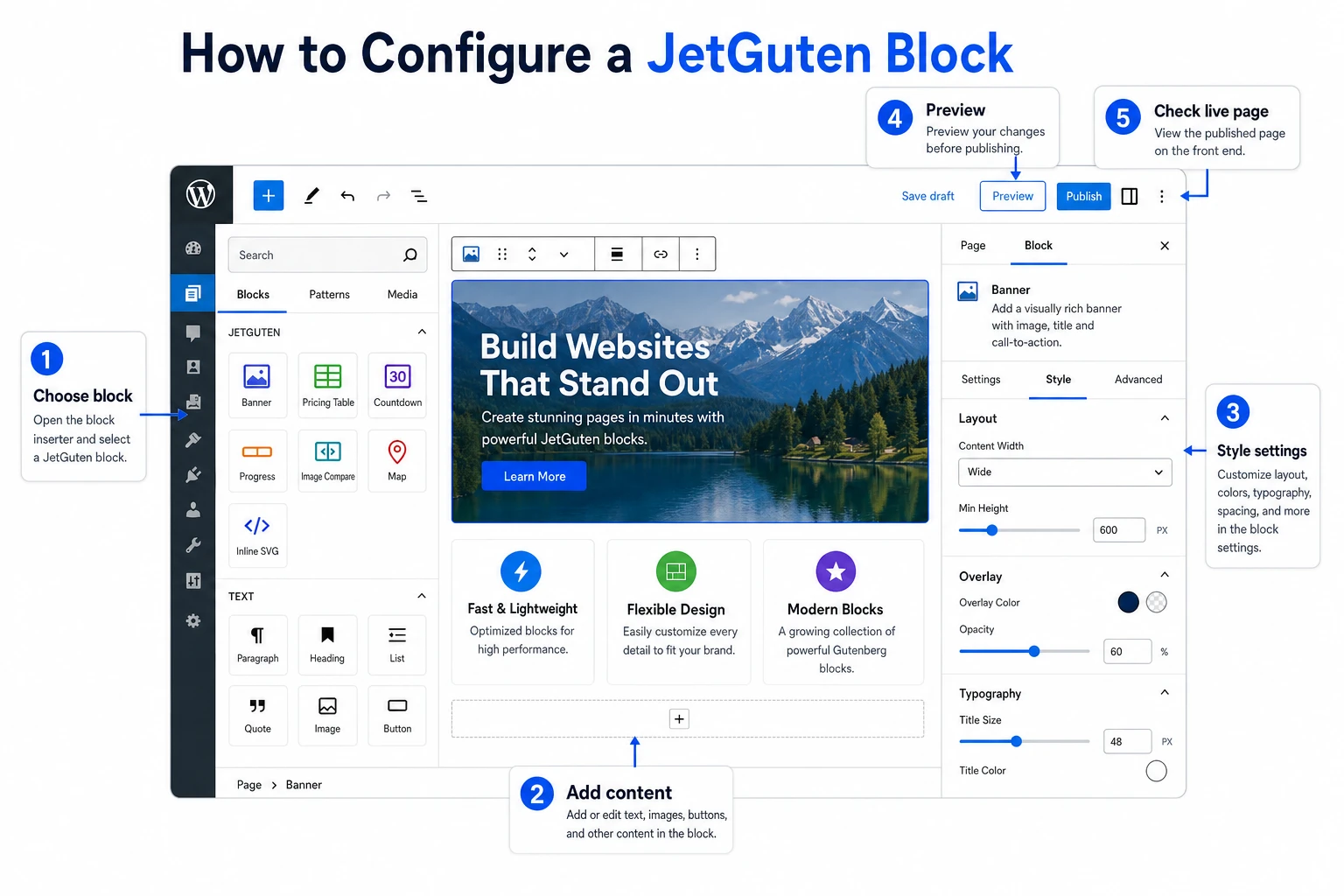Insert the Map block
This screenshot has width=1344, height=896.
(x=397, y=461)
